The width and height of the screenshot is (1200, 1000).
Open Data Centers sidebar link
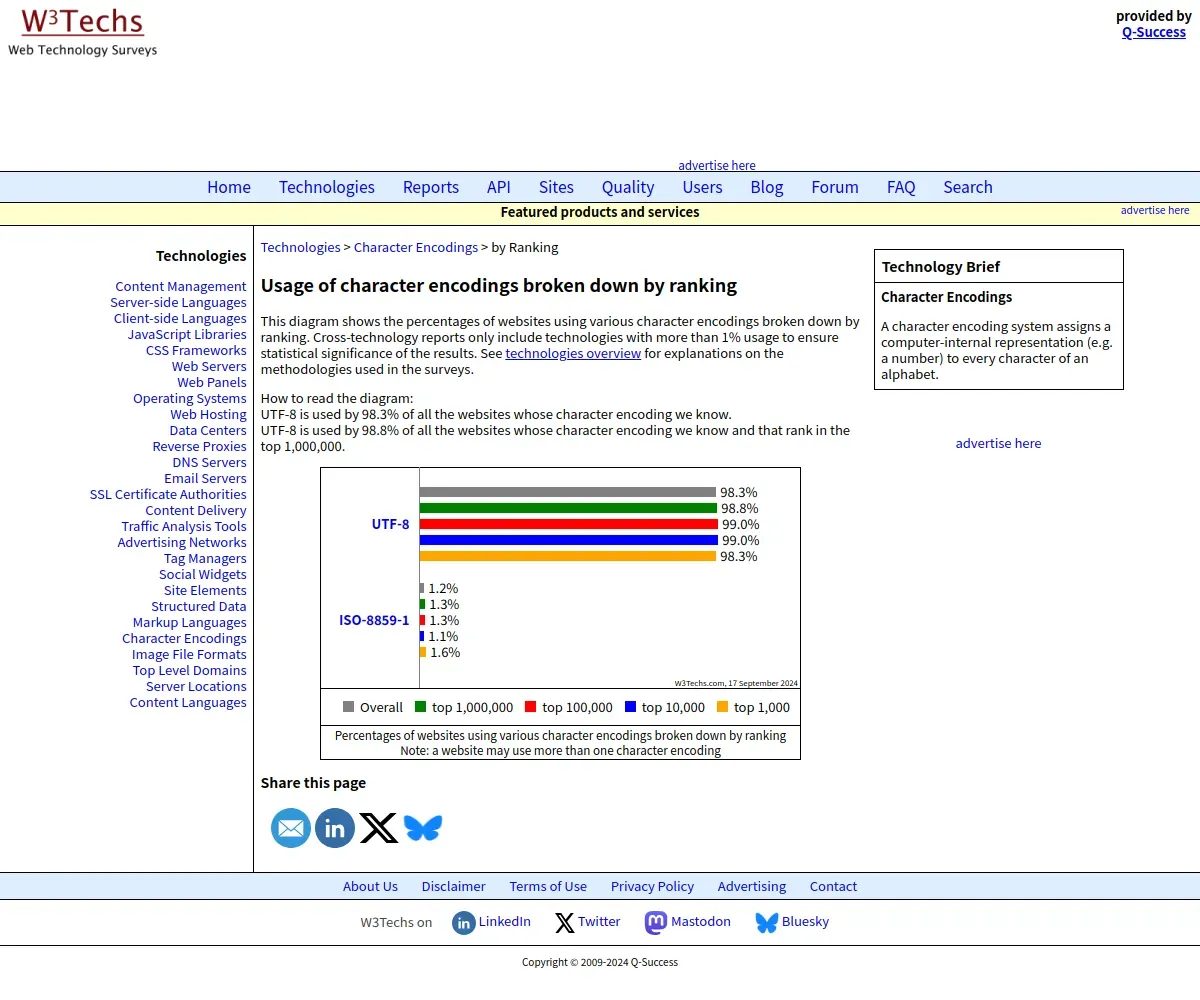pyautogui.click(x=208, y=430)
